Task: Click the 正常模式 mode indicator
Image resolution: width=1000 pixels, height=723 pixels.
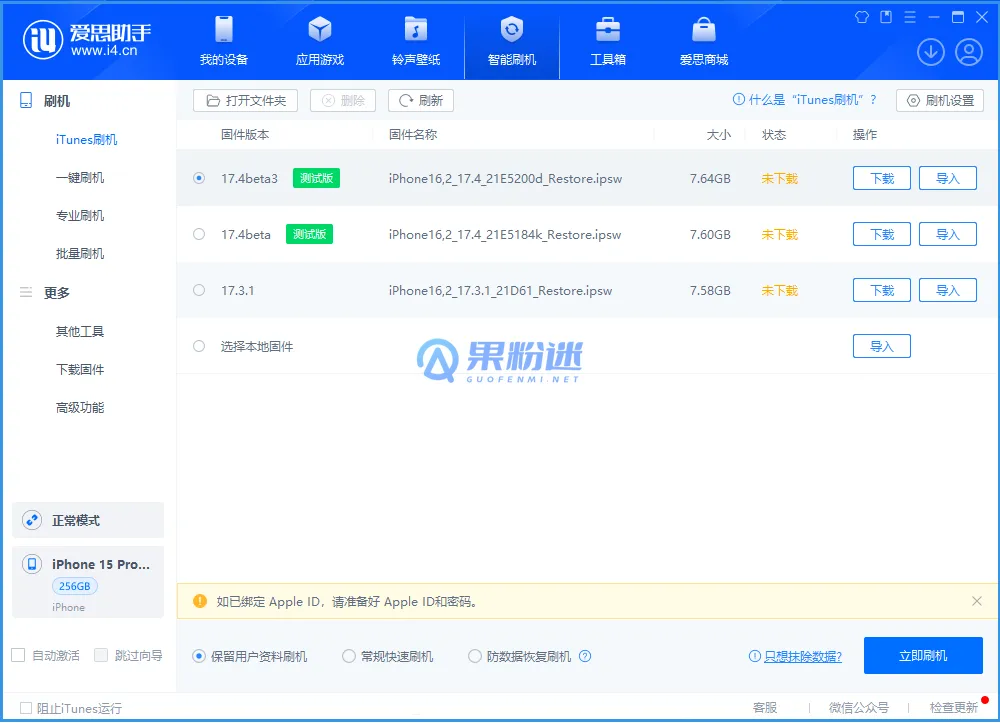Action: tap(88, 520)
